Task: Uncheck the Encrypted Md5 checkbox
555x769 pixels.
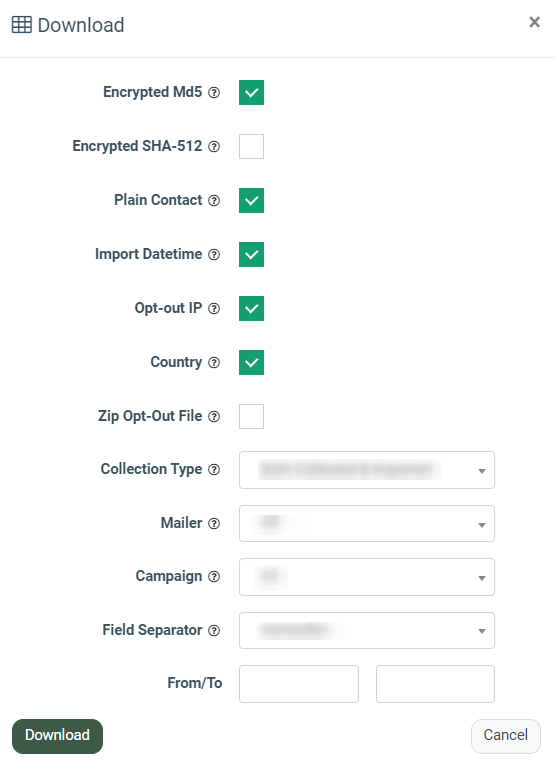Action: pyautogui.click(x=252, y=93)
